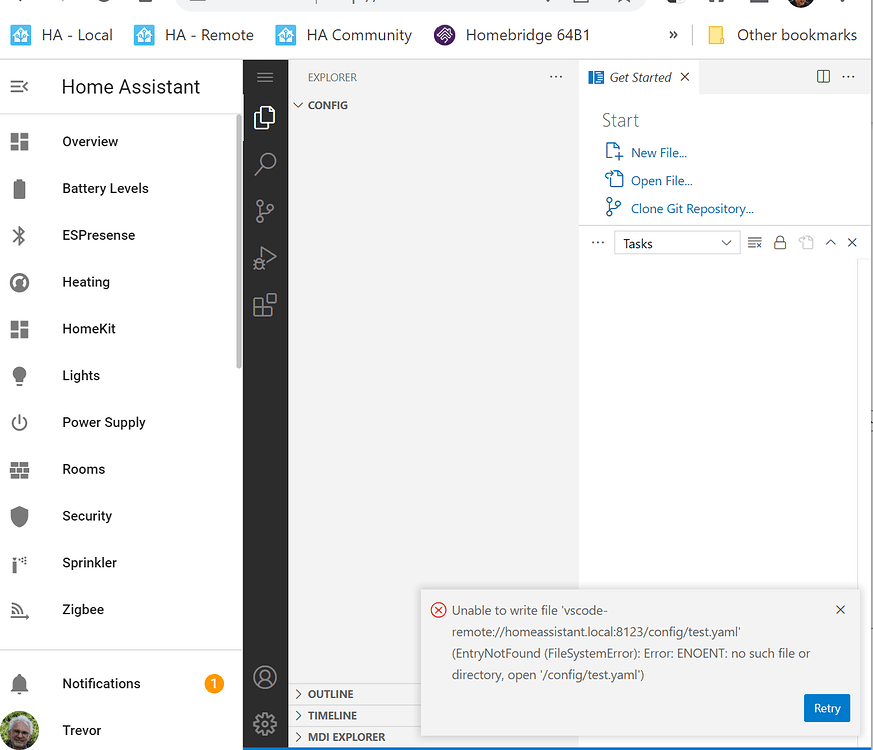Viewport: 873px width, 750px height.
Task: Toggle output auto scroll lock
Action: pyautogui.click(x=780, y=243)
